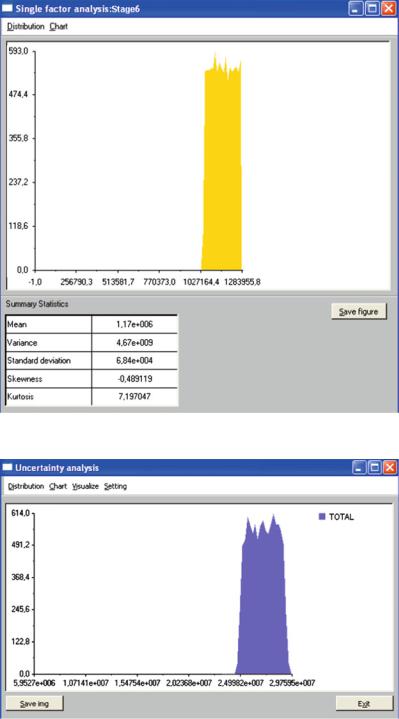Select the Standard deviation value 6,84e+004
The height and width of the screenshot is (719, 399).
click(x=135, y=361)
